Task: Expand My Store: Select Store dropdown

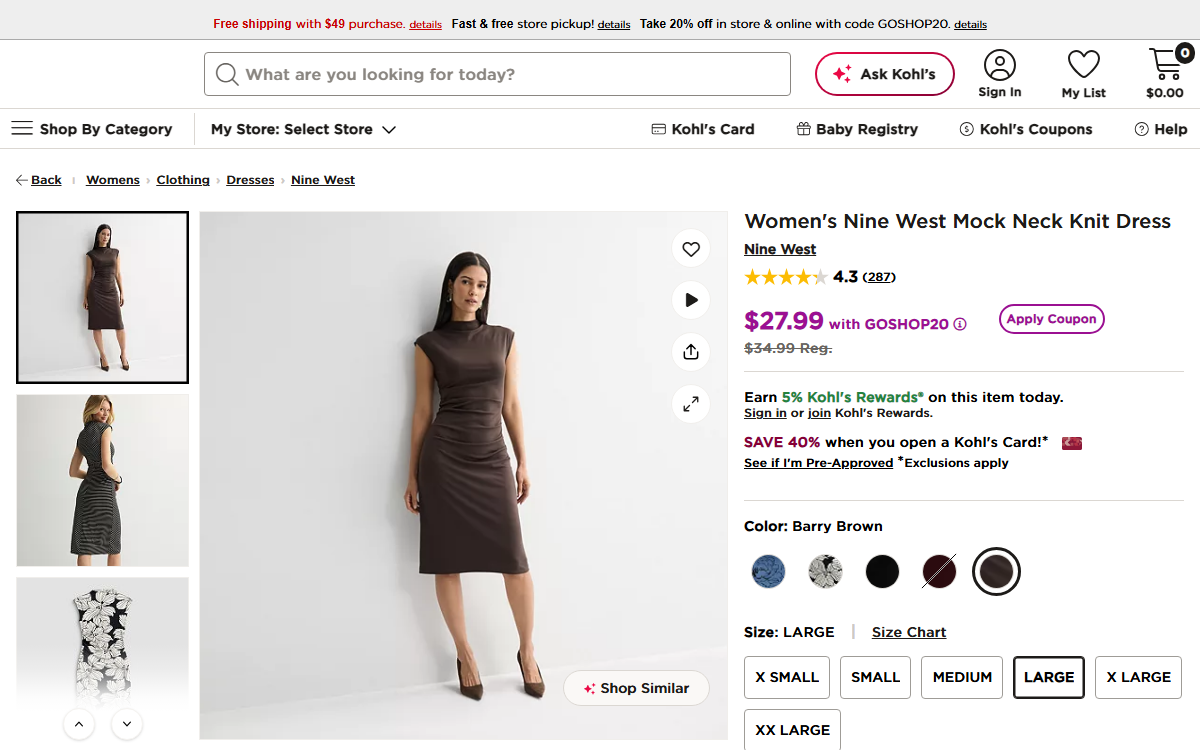Action: click(x=303, y=129)
